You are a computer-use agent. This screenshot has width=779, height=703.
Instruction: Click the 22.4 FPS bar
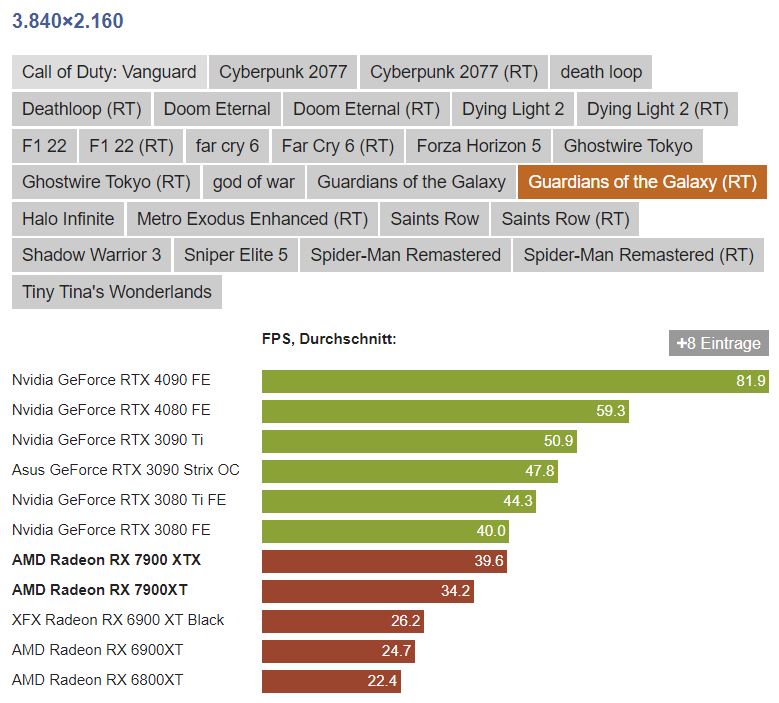pyautogui.click(x=331, y=681)
